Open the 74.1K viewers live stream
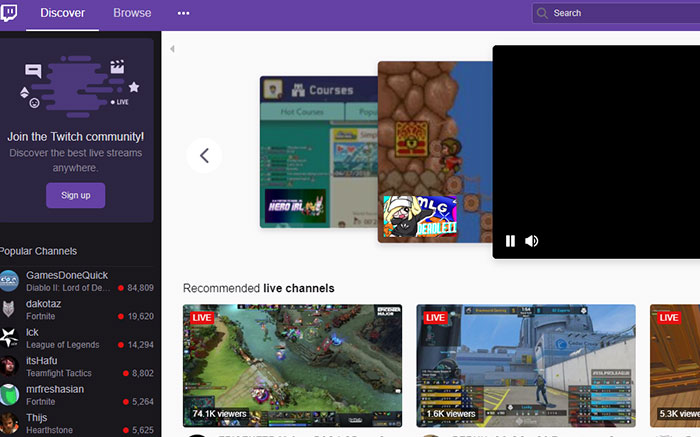Screen dimensions: 700x437 pos(292,366)
